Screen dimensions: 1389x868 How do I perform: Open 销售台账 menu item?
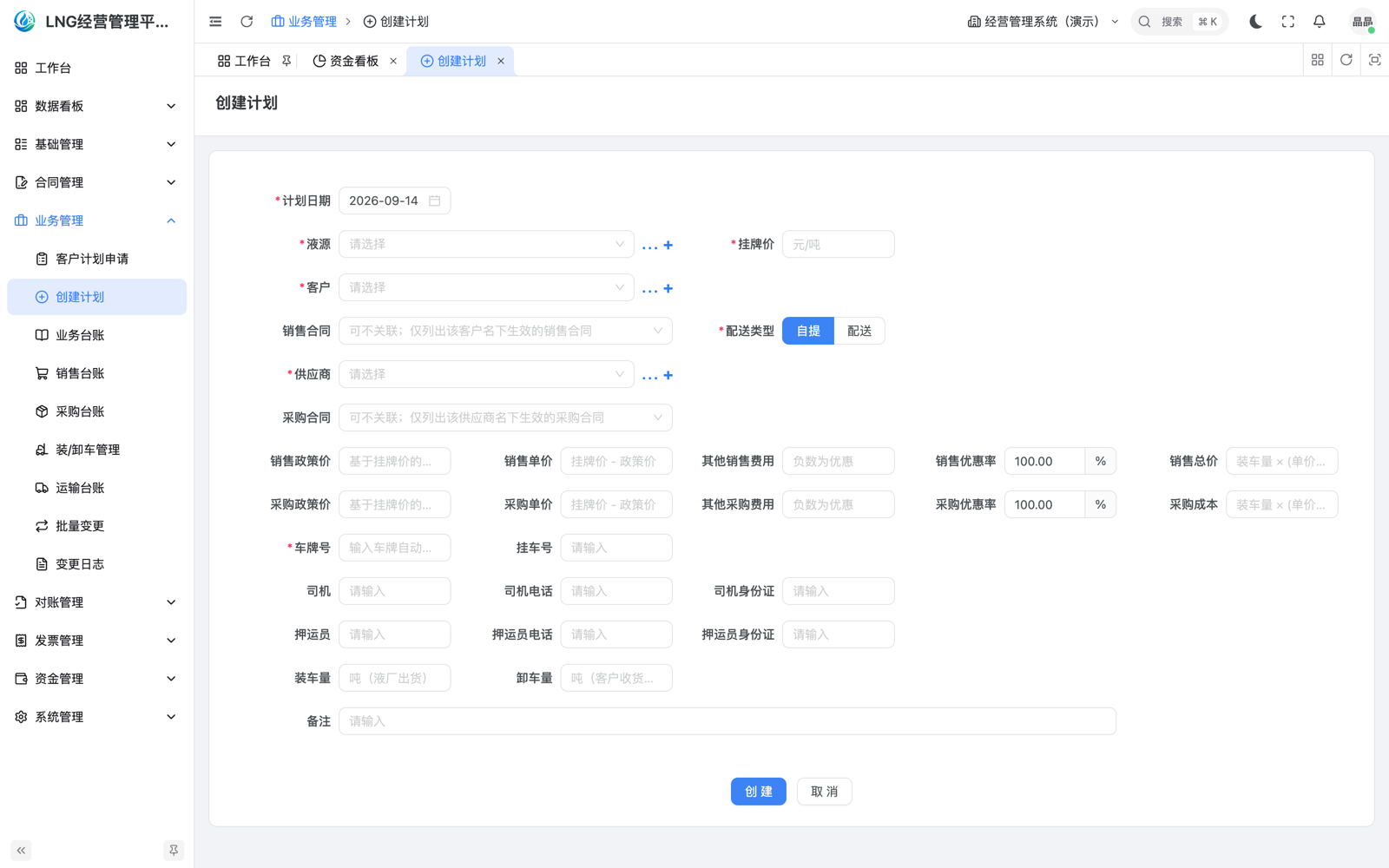click(x=96, y=373)
